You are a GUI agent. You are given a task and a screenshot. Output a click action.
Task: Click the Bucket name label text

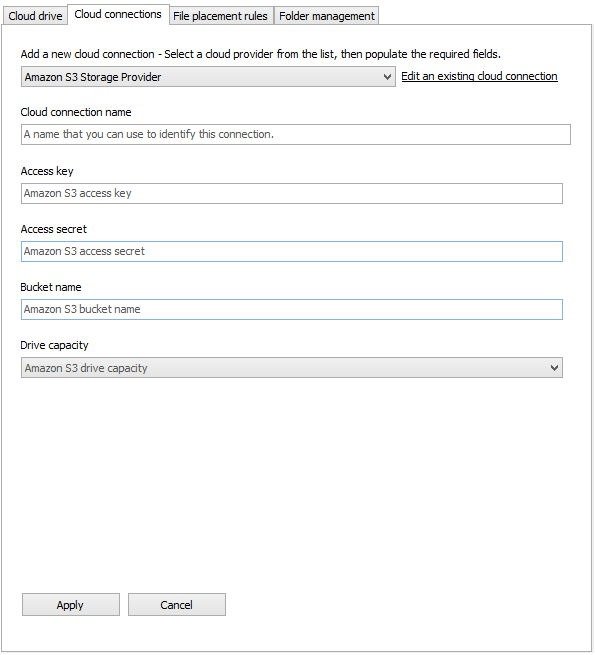click(x=51, y=287)
